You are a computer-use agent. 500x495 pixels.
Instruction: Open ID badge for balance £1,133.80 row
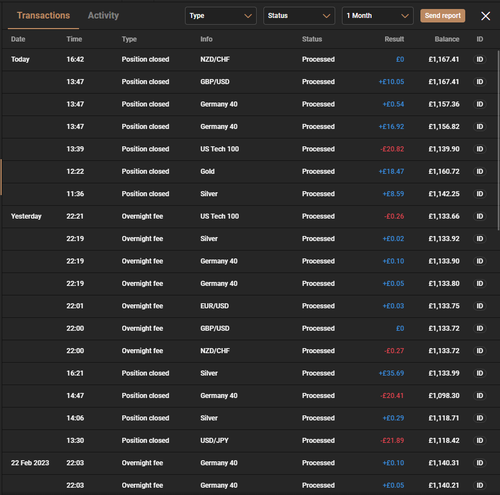click(480, 283)
